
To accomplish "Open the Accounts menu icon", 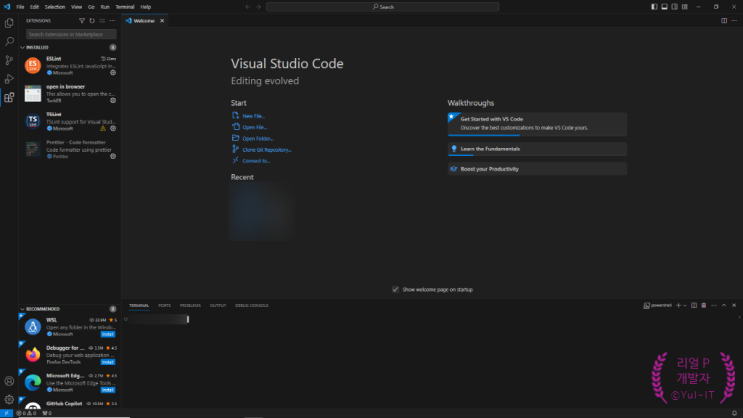I will pos(9,381).
